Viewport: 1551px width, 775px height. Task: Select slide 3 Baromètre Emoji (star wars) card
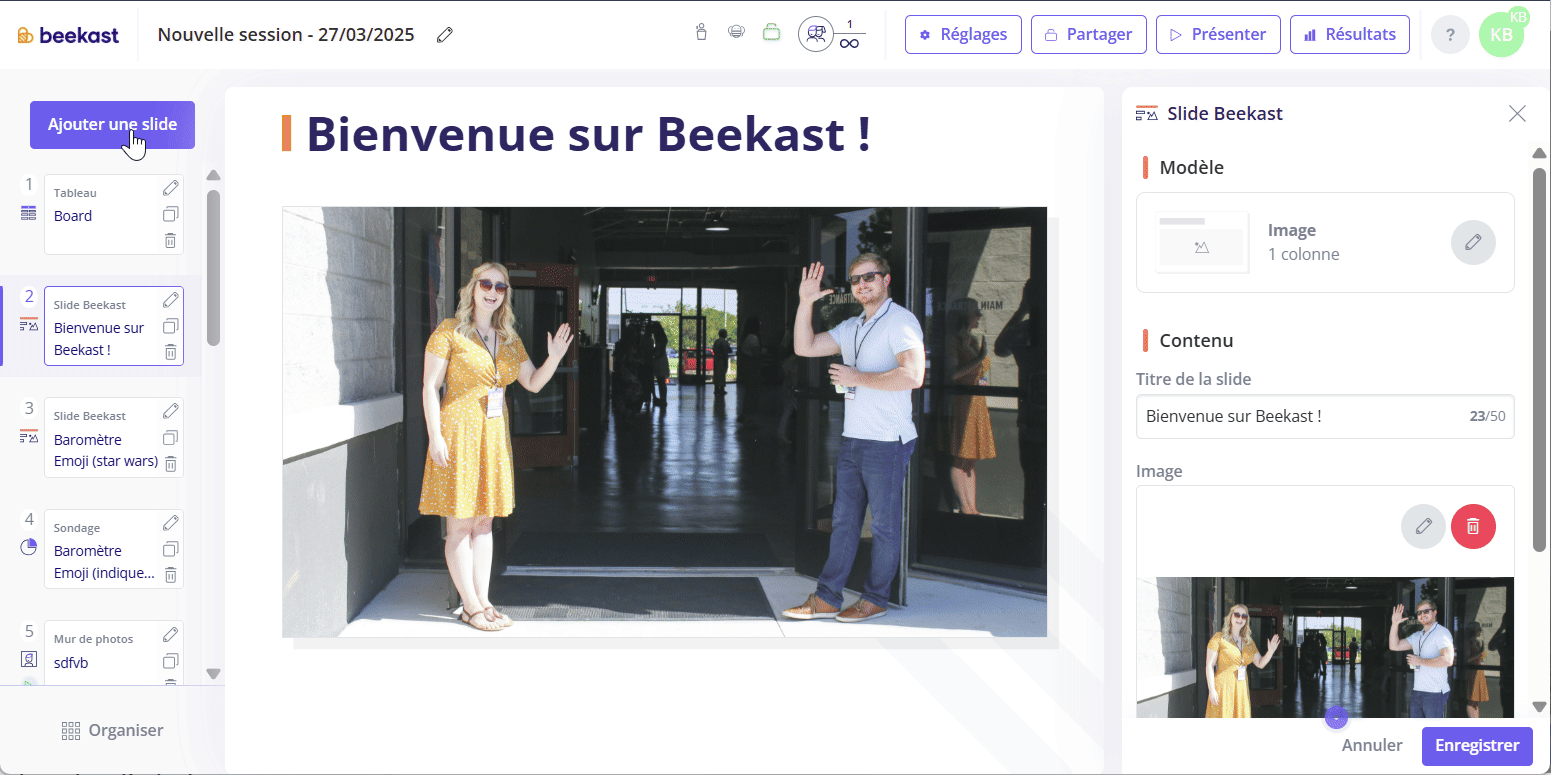[x=114, y=437]
